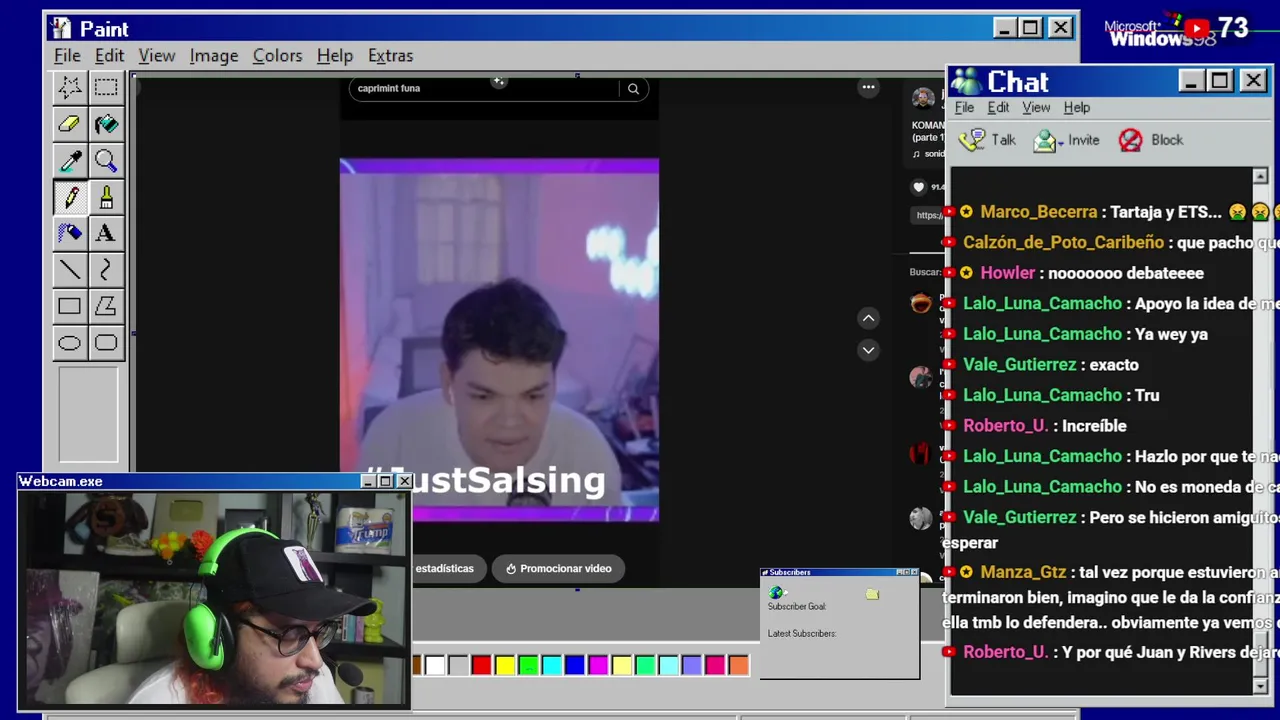Select the cyan color swatch
The image size is (1280, 720).
pyautogui.click(x=552, y=665)
